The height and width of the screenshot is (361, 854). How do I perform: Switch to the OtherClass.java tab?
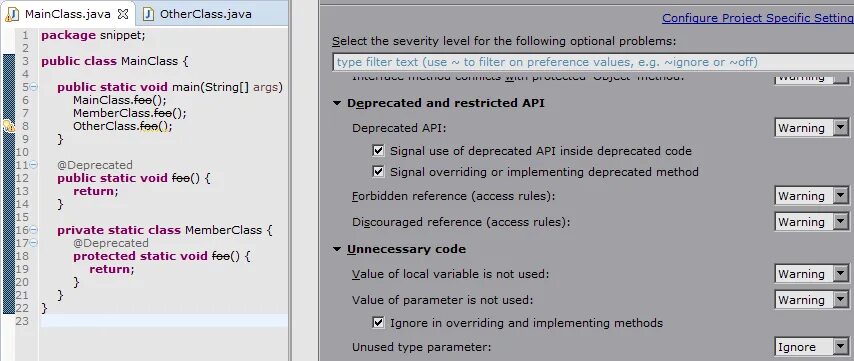(x=205, y=14)
